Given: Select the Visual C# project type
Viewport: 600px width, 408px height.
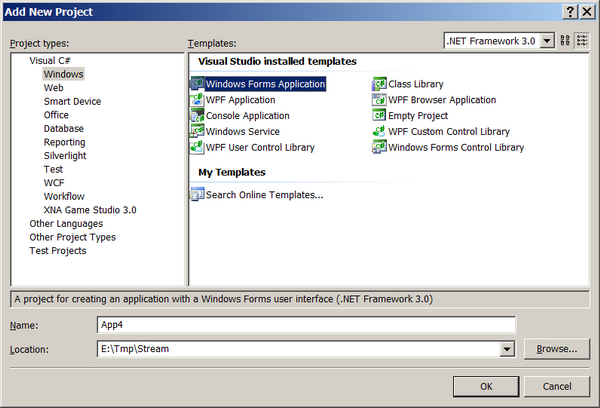Looking at the screenshot, I should pos(50,60).
